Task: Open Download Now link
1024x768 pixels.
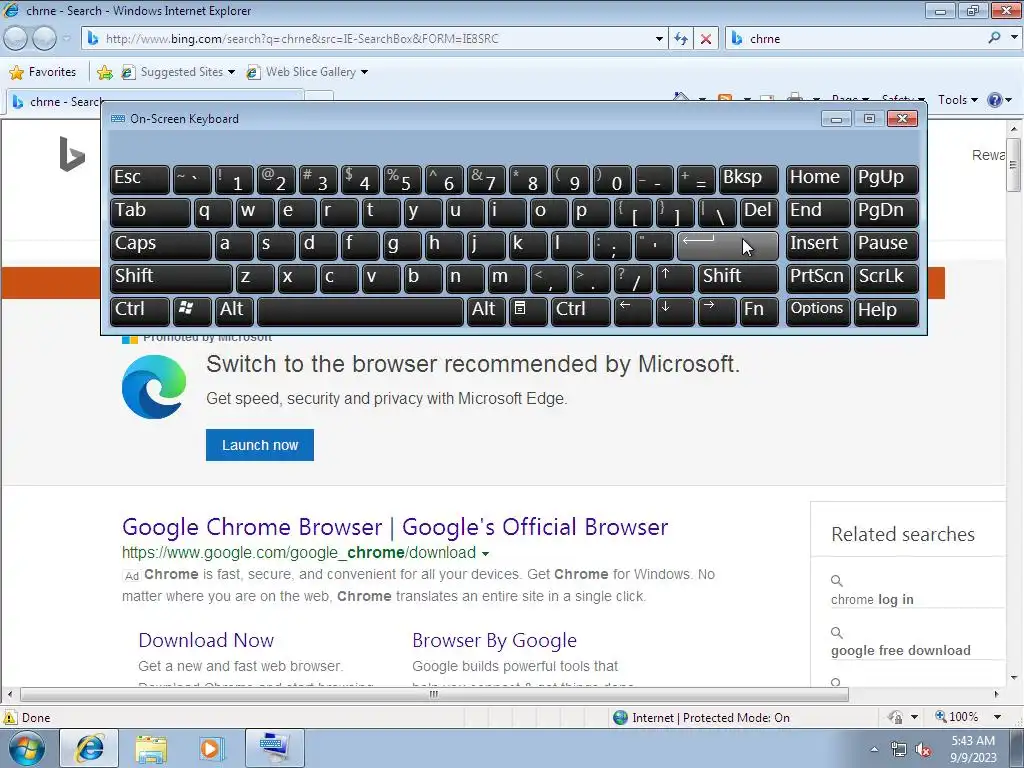Action: [206, 641]
